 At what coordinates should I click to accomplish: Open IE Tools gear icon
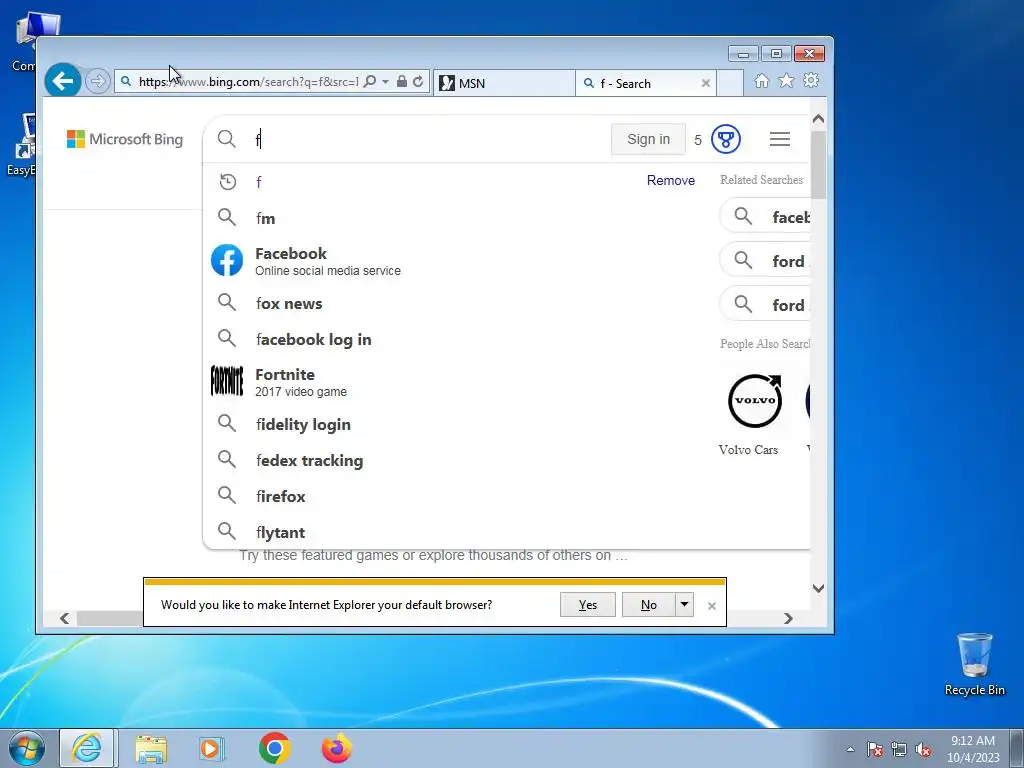click(811, 81)
